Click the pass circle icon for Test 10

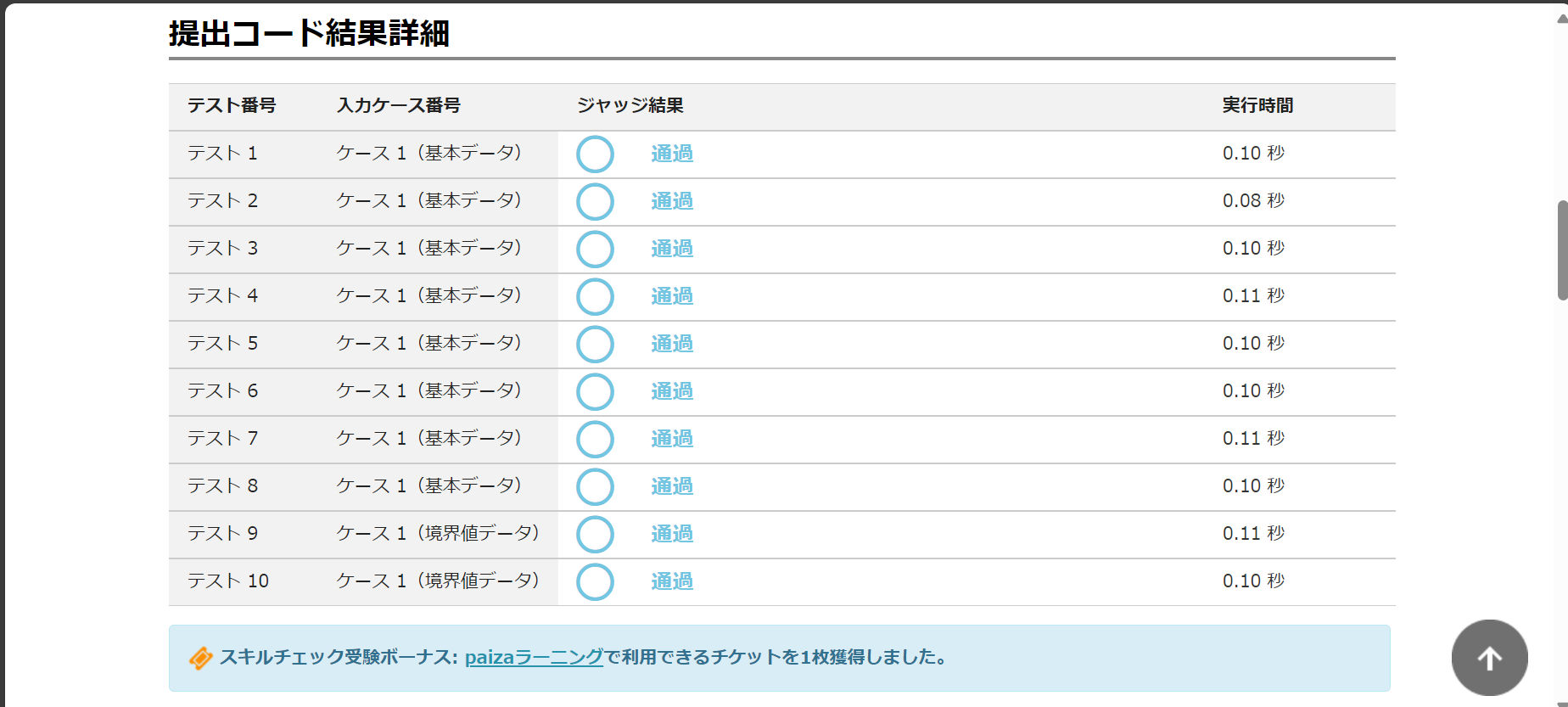point(595,582)
